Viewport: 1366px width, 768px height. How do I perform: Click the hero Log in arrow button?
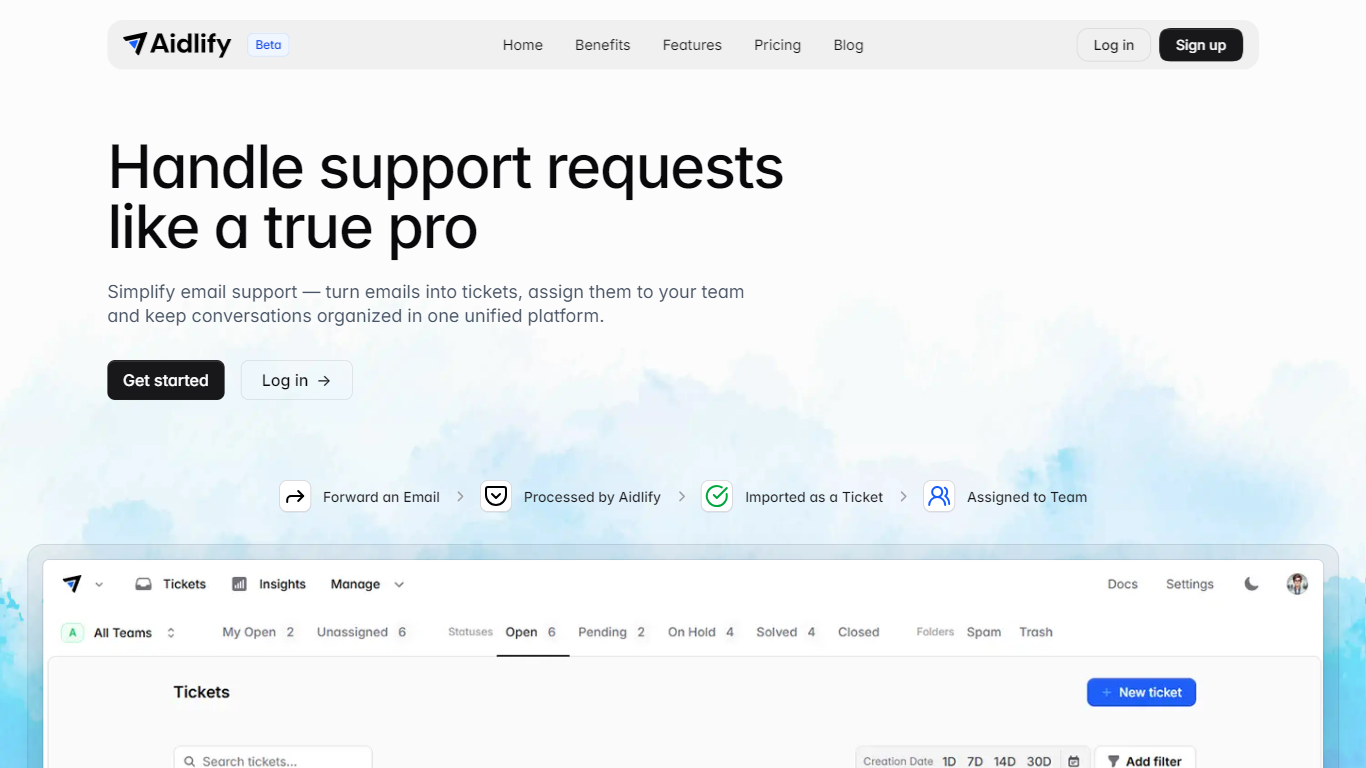coord(297,380)
